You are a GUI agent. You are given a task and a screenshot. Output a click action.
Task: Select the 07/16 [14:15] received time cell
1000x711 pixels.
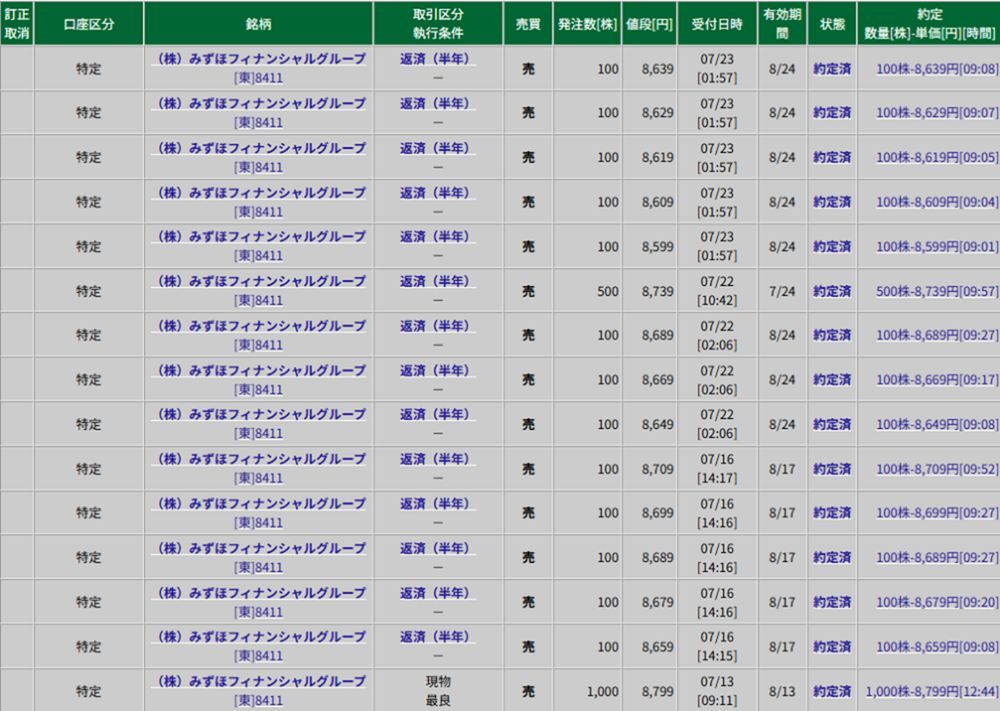(717, 647)
